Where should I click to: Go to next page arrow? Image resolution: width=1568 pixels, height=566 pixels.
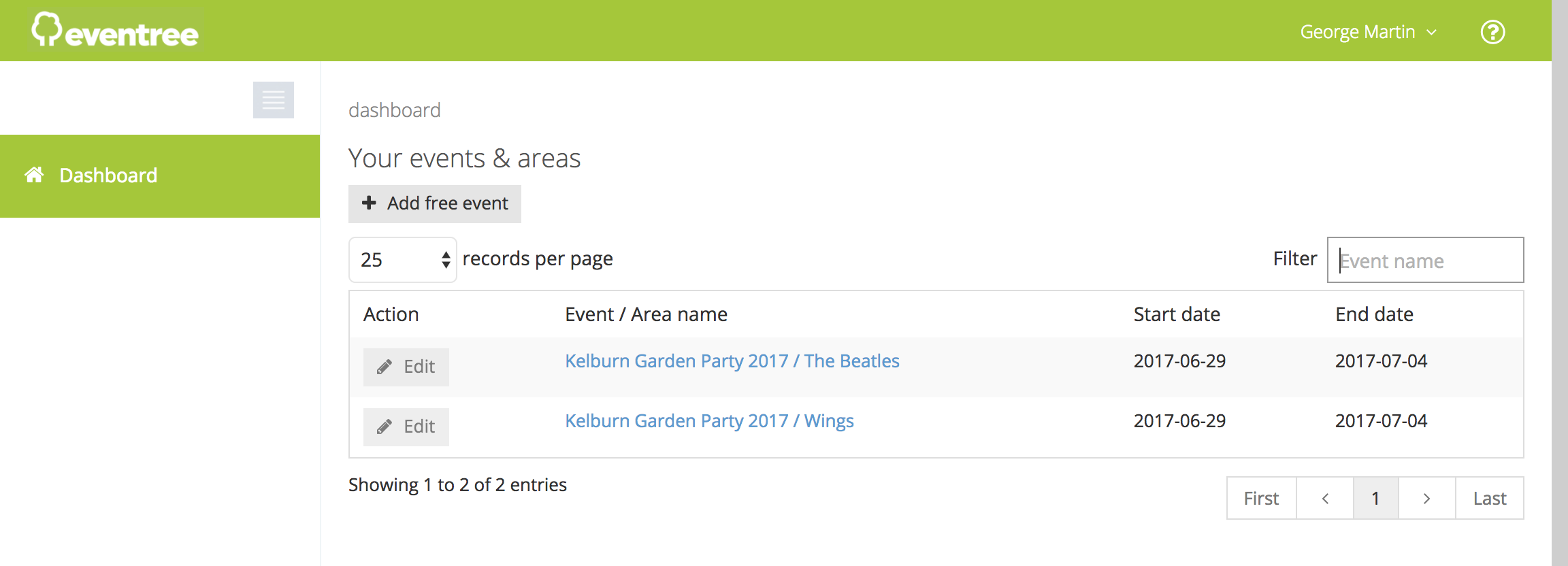[1426, 499]
